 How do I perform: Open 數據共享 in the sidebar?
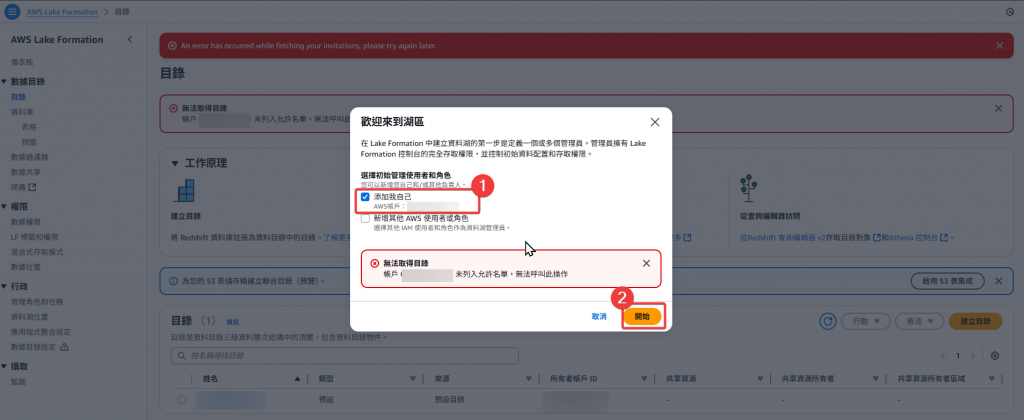point(25,172)
